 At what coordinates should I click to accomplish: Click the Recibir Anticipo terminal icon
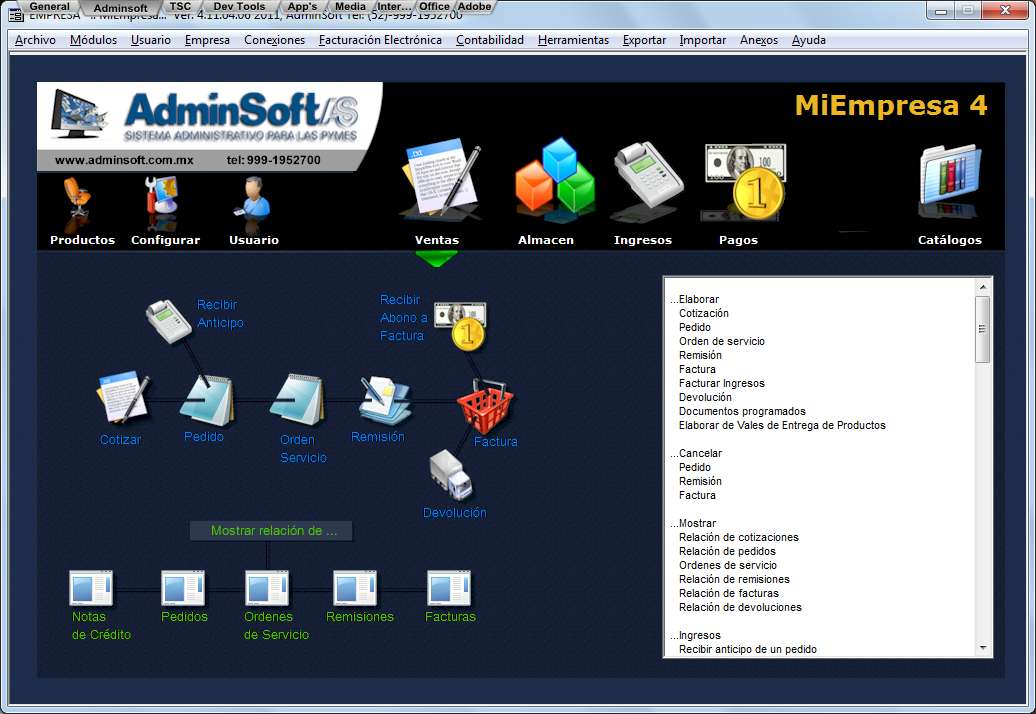coord(169,321)
